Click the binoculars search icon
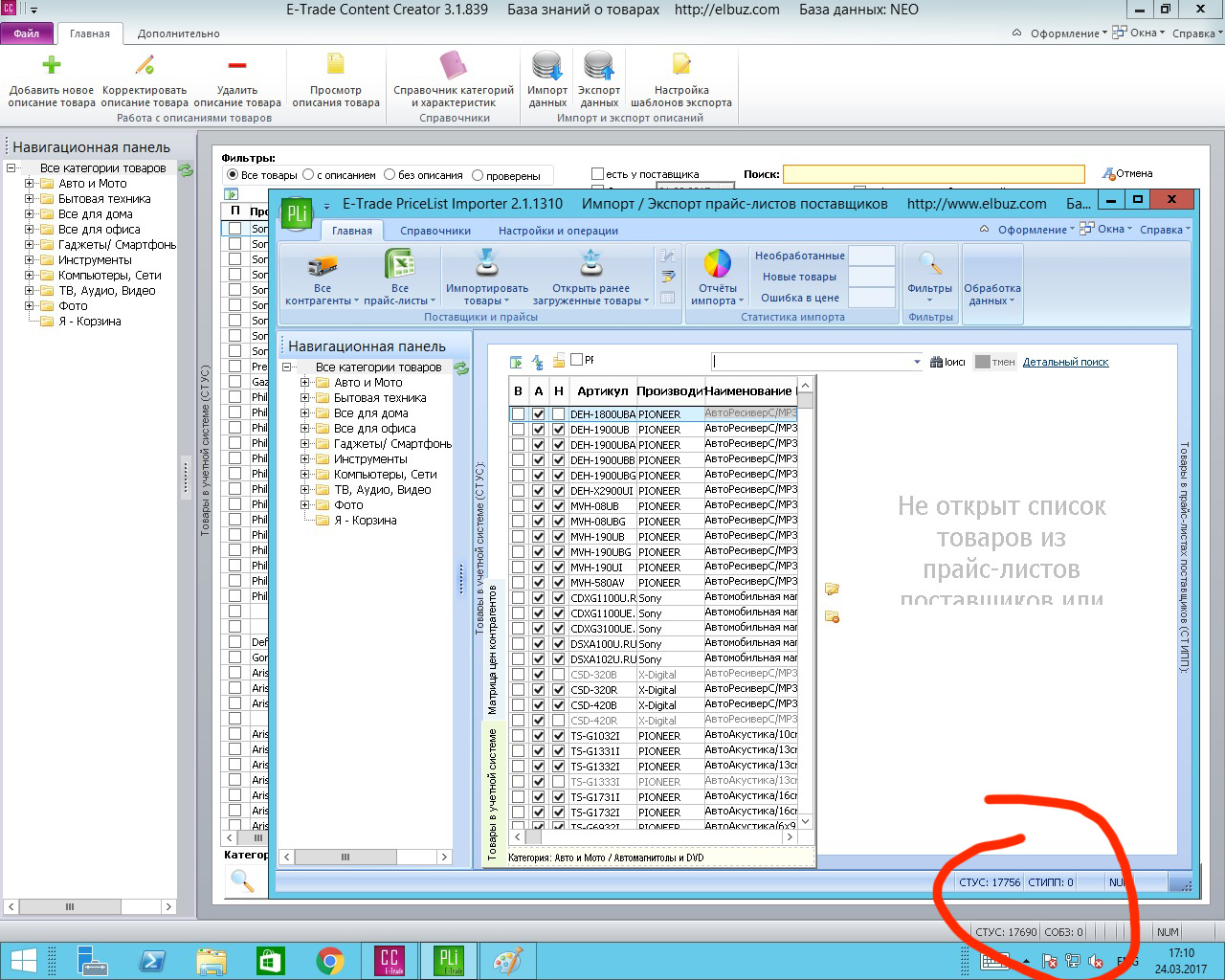The width and height of the screenshot is (1225, 980). click(x=936, y=363)
